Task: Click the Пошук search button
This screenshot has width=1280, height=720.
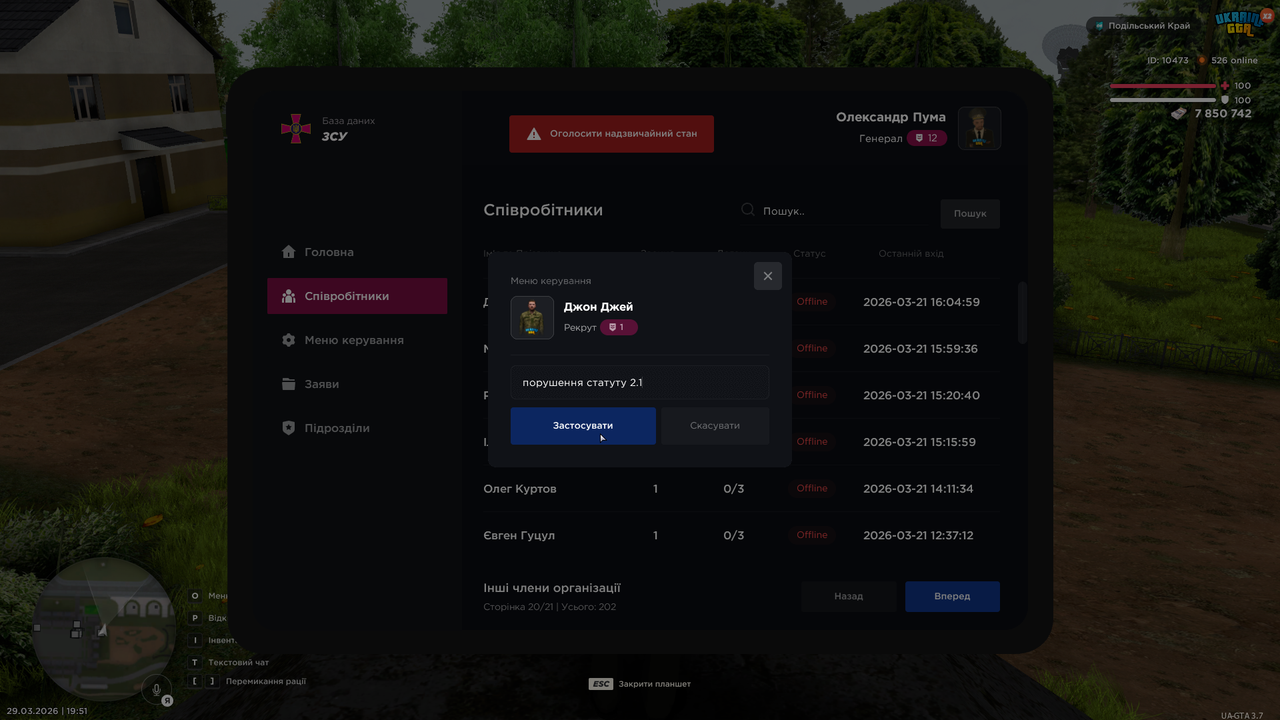Action: (970, 213)
